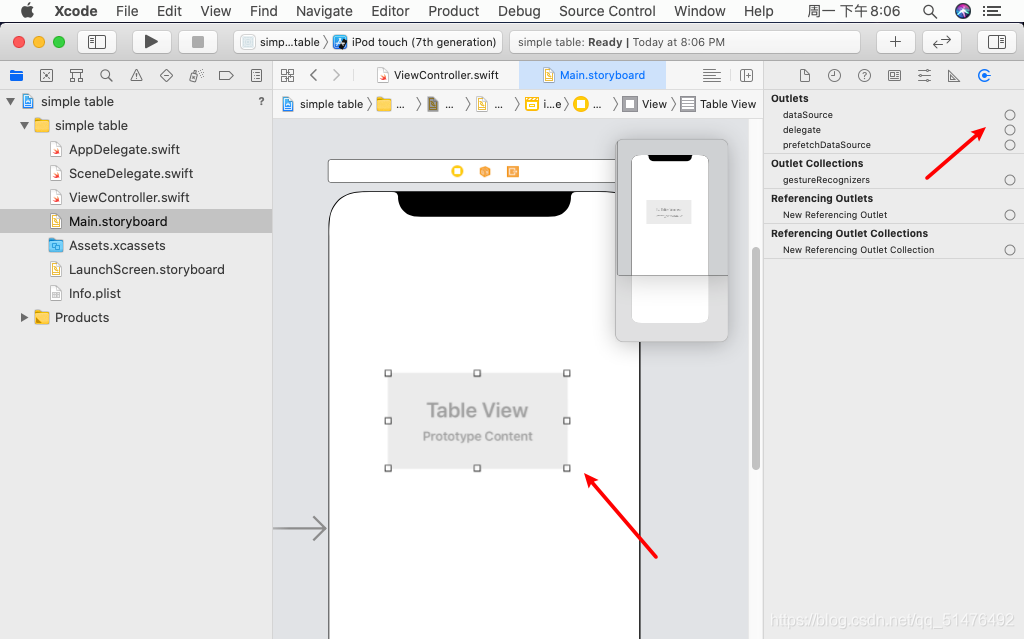Viewport: 1024px width, 639px height.
Task: Click the dataSource outlet connection circle
Action: (1010, 115)
